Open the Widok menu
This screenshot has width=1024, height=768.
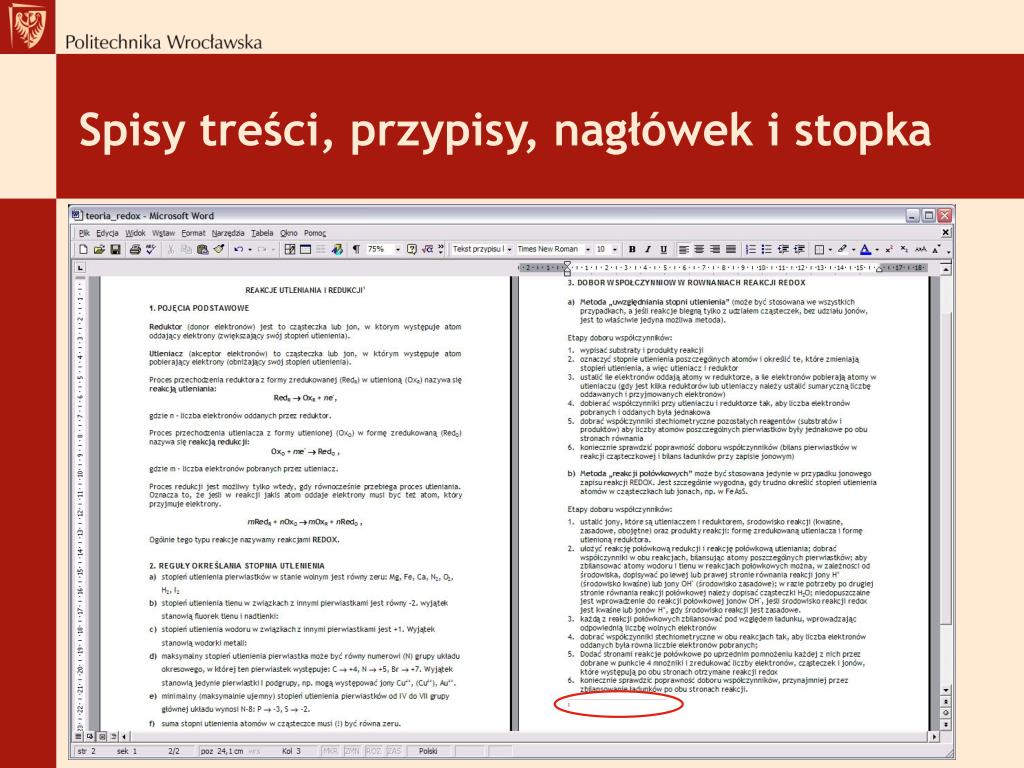(135, 232)
